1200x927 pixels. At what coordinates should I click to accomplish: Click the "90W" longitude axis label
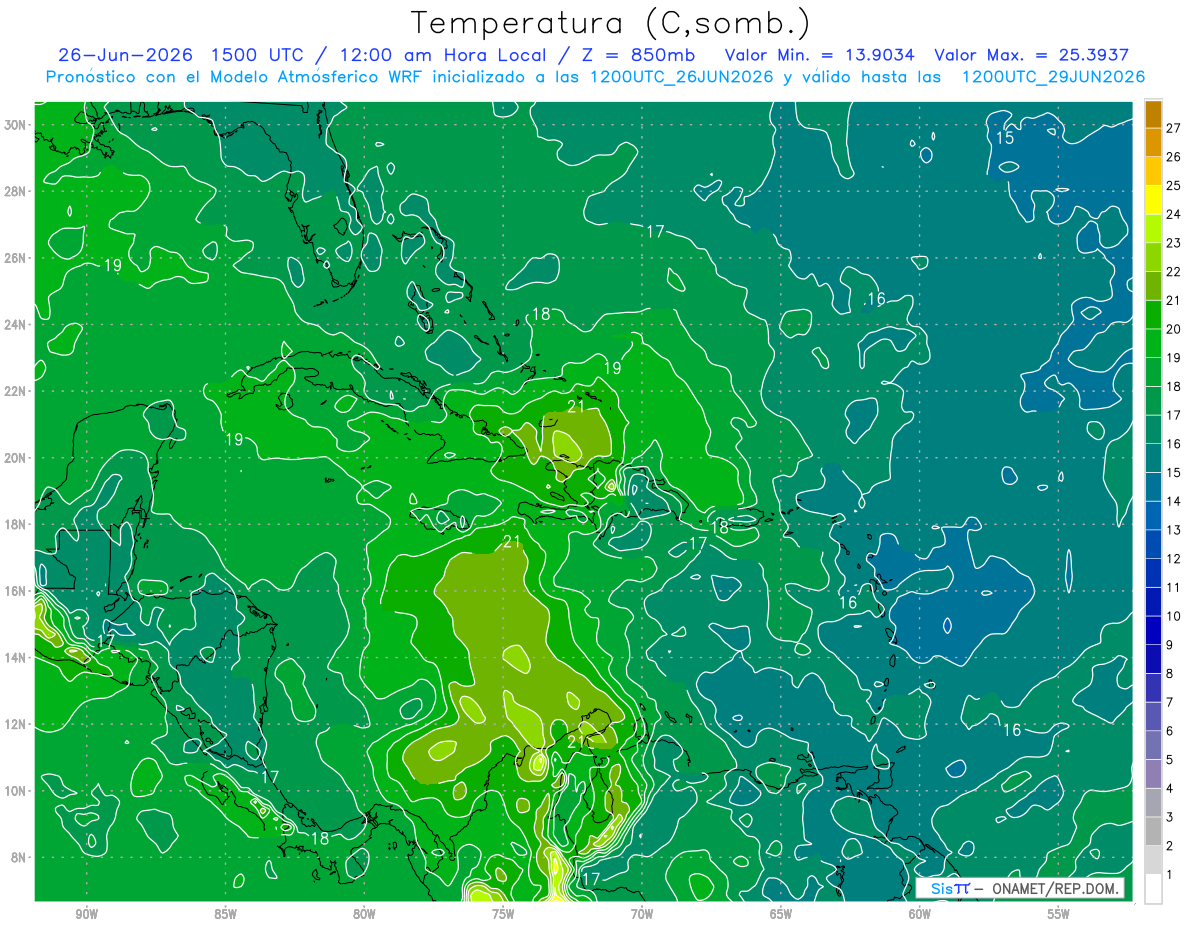[x=87, y=914]
